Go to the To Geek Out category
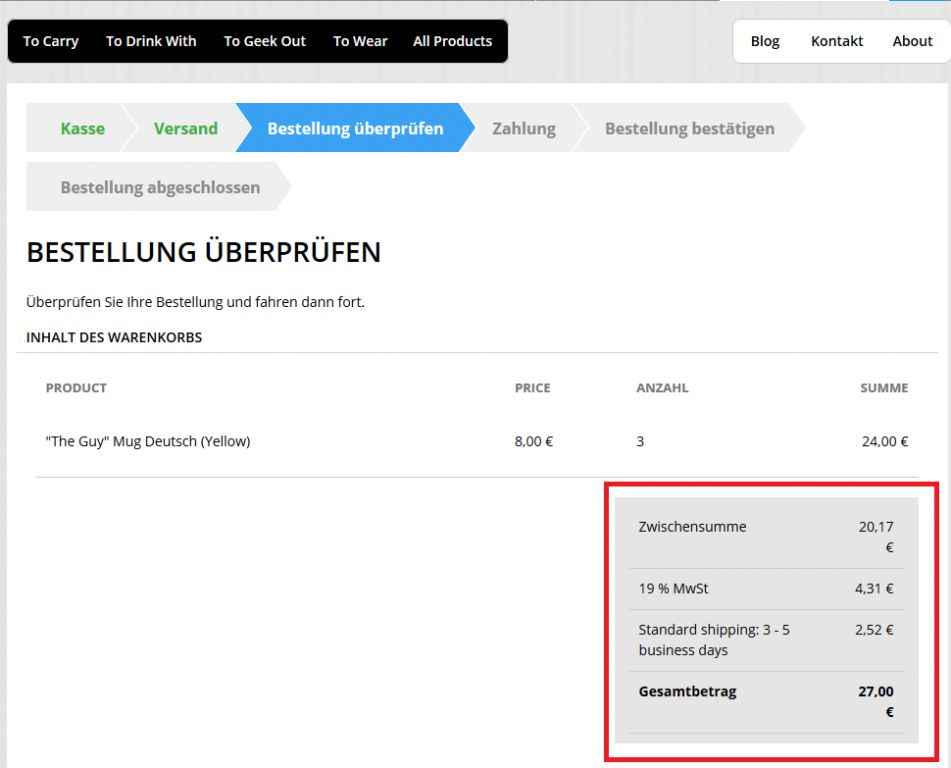Image resolution: width=951 pixels, height=768 pixels. 265,41
